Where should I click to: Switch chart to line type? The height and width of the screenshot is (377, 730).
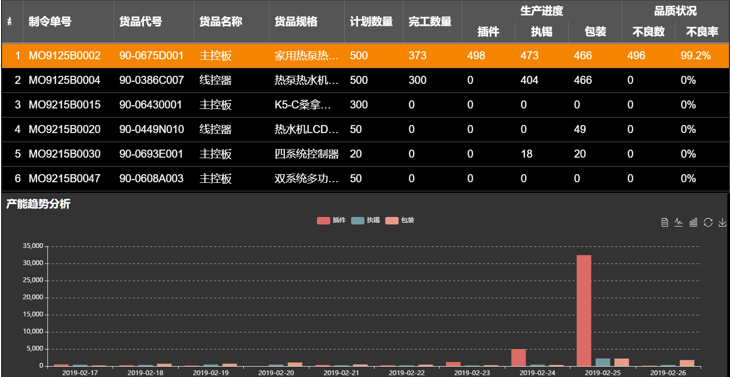[x=679, y=222]
